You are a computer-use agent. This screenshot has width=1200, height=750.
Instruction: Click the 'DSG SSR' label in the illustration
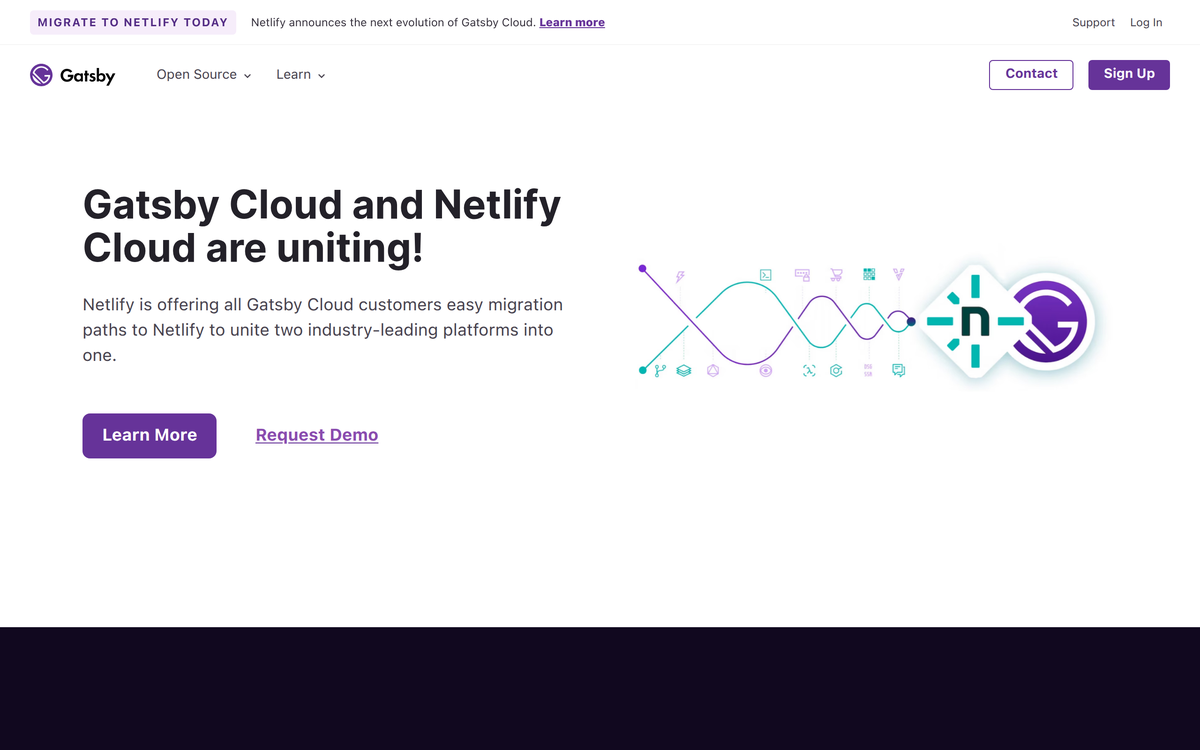pos(868,370)
